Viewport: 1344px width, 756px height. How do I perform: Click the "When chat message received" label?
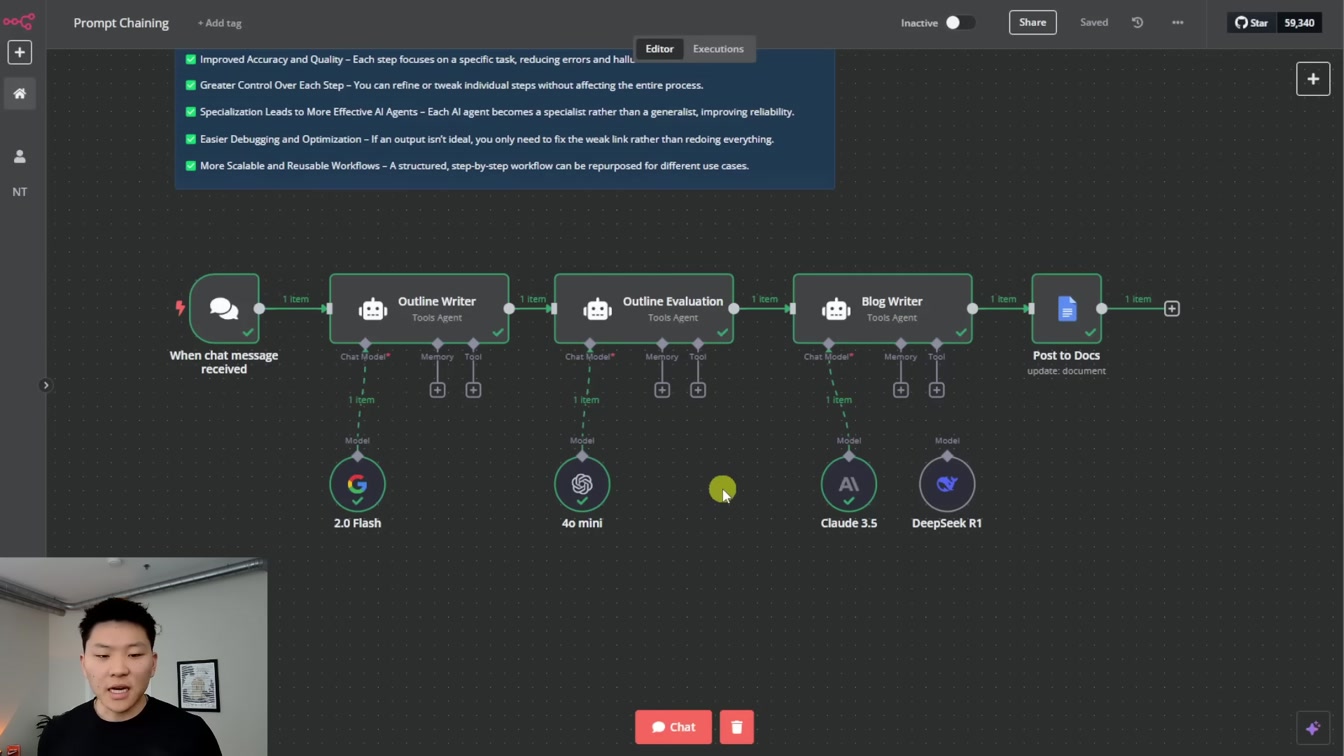(x=224, y=362)
